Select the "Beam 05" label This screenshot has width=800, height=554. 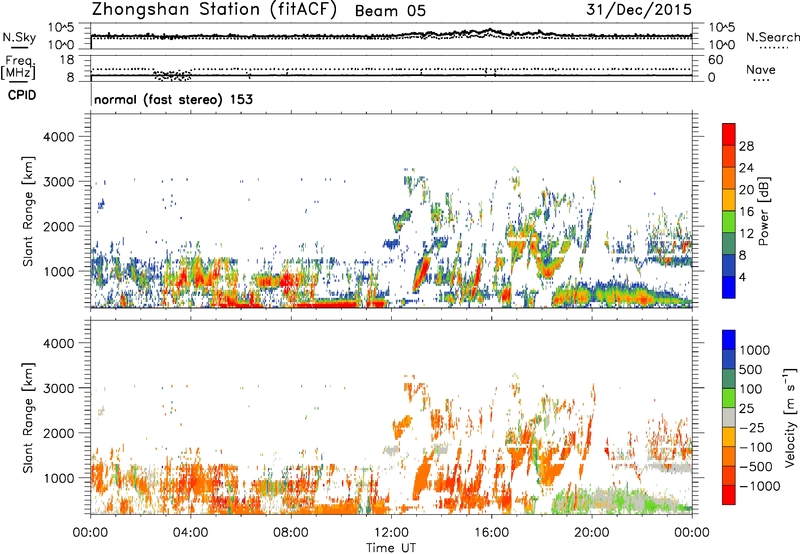click(x=390, y=11)
